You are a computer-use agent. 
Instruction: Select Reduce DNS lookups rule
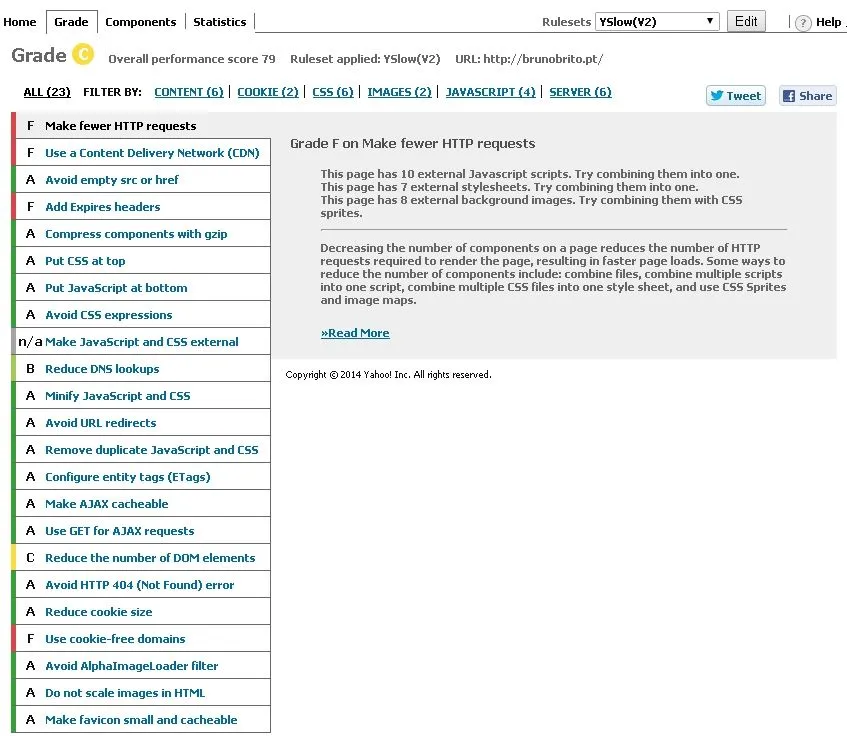click(143, 369)
